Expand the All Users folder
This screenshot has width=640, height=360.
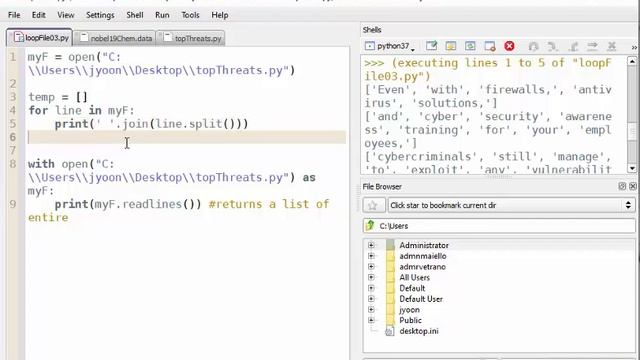371,277
